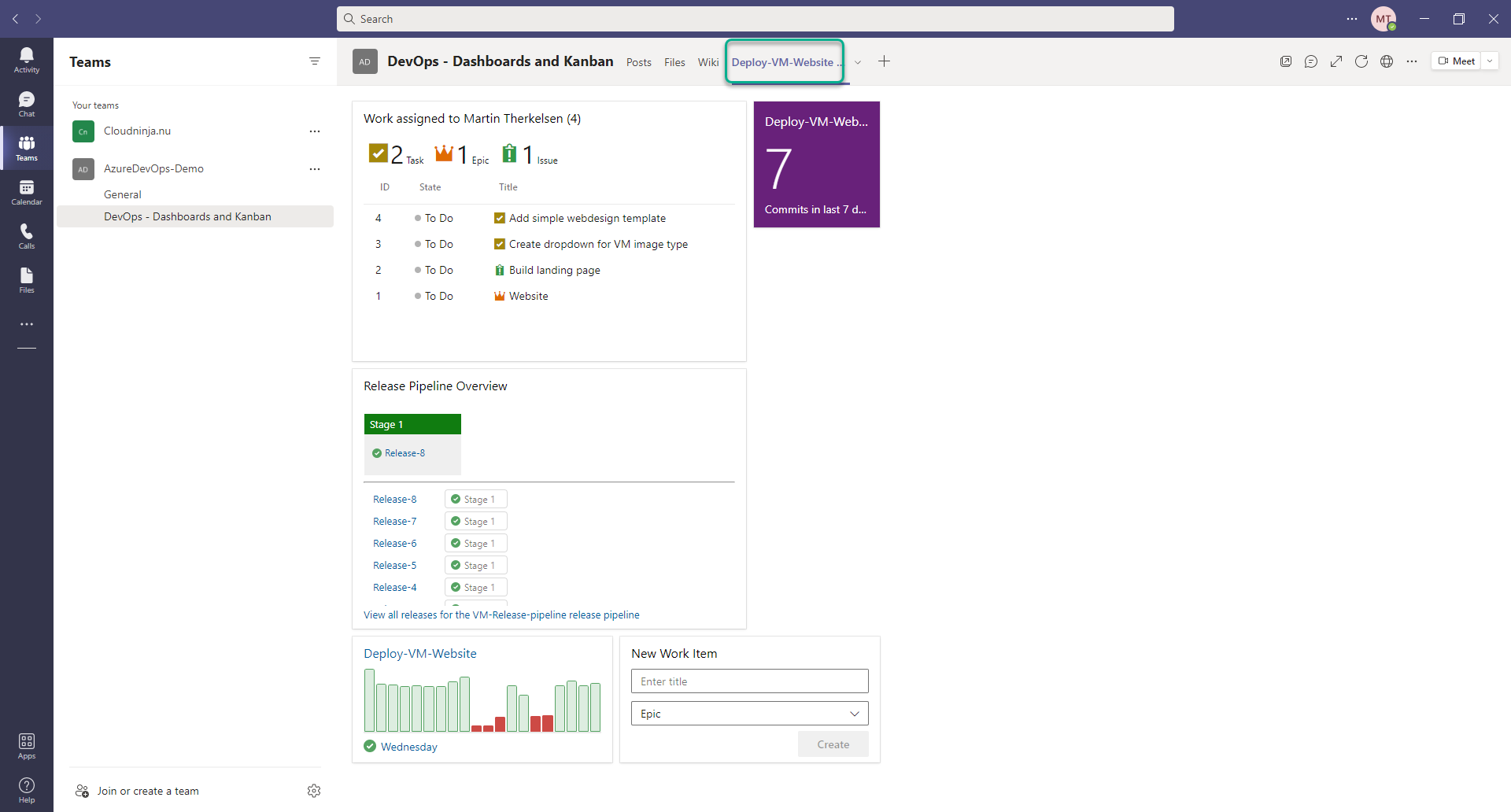The height and width of the screenshot is (812, 1511).
Task: Open the Deploy-VM-Website build chart title
Action: (420, 654)
